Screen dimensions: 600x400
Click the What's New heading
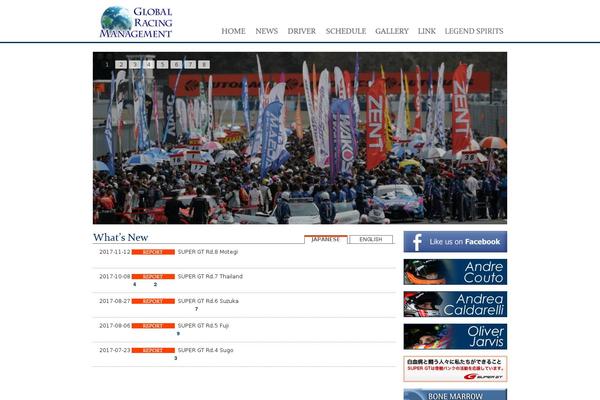(x=121, y=237)
